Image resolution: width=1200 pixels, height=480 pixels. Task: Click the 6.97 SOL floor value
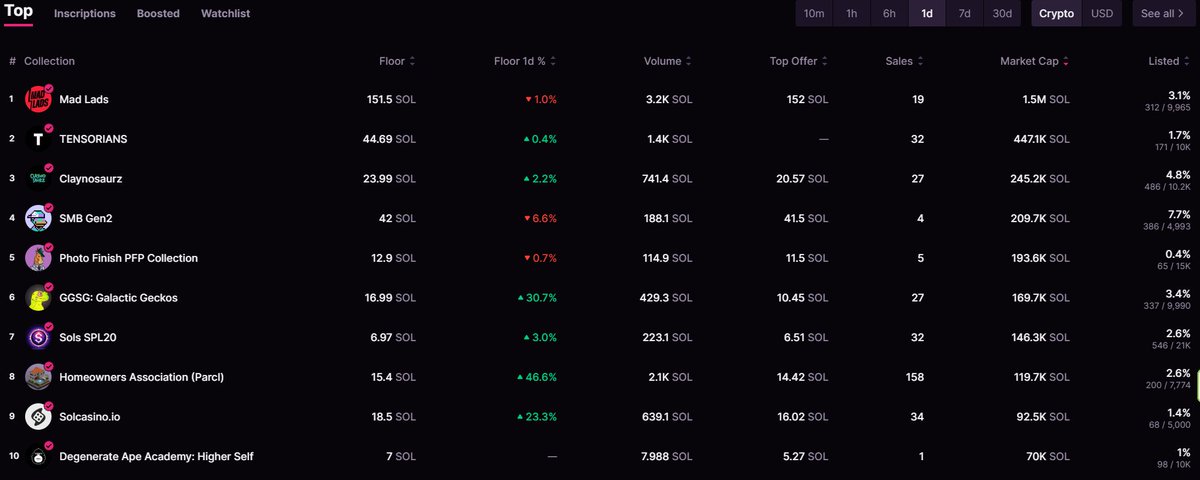pos(393,338)
